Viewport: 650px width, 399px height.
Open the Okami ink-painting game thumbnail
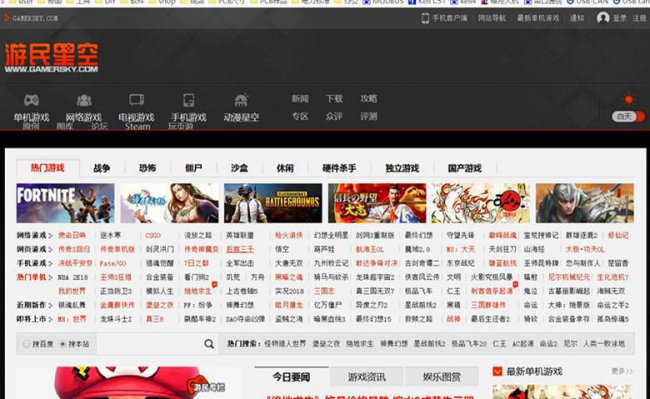[481, 203]
